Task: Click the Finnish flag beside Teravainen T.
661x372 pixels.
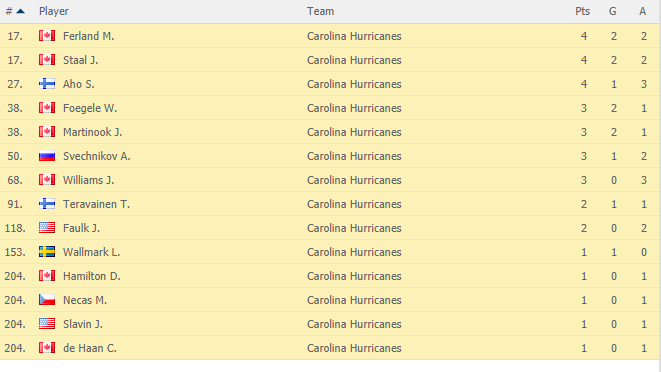Action: coord(47,204)
